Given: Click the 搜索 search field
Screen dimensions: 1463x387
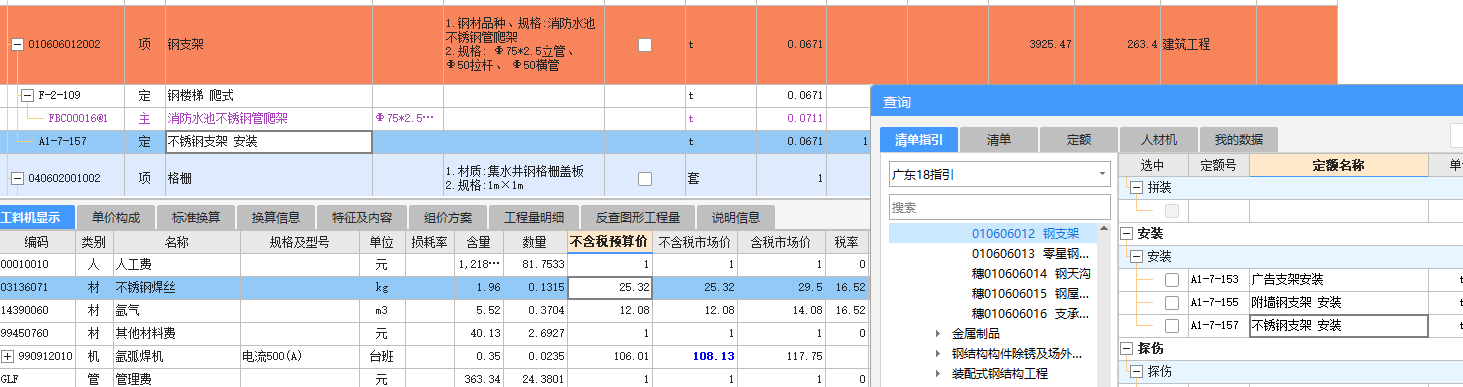Looking at the screenshot, I should [1000, 207].
